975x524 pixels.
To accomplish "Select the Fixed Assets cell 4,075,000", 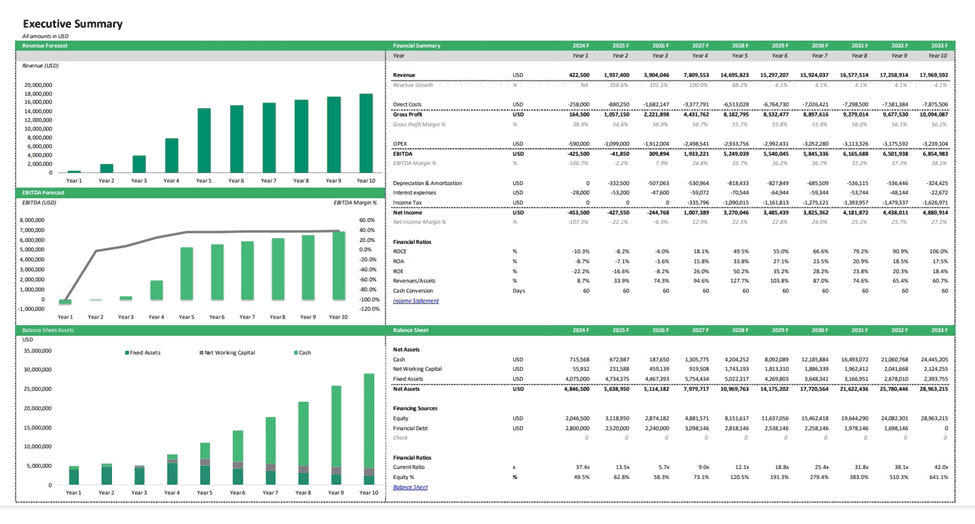I will [x=578, y=379].
